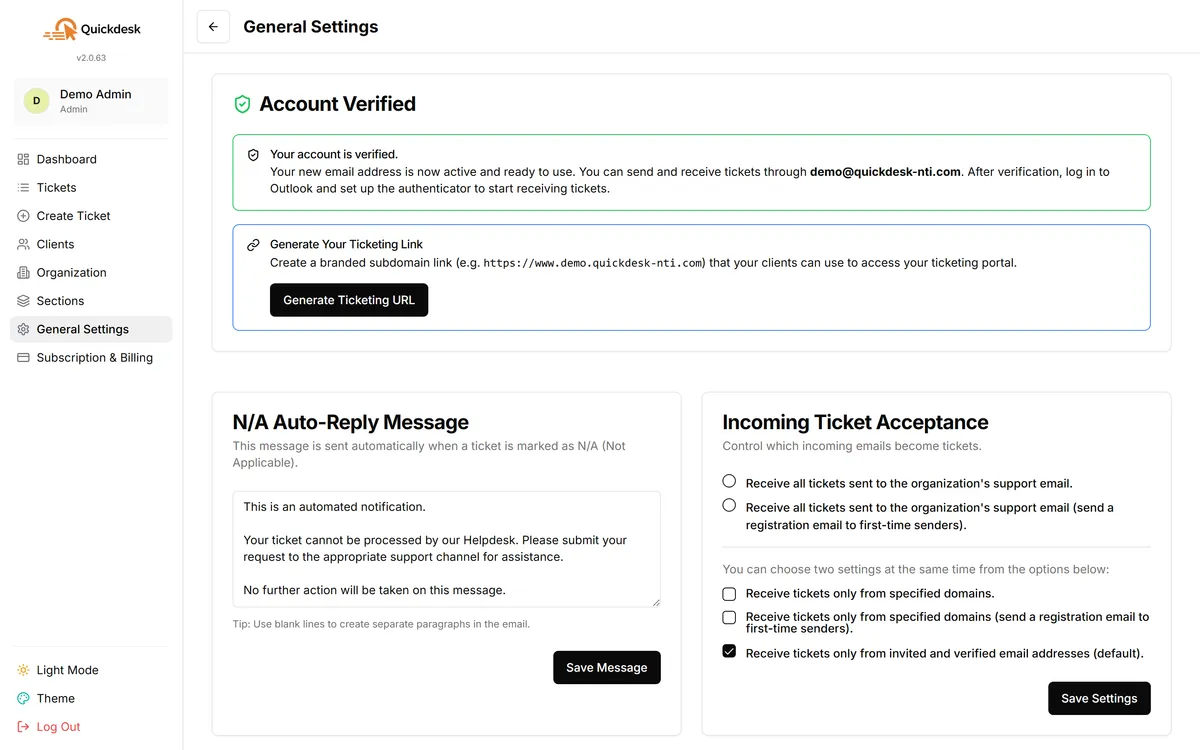Click the Demo Admin avatar circle
The image size is (1200, 750).
pyautogui.click(x=37, y=101)
